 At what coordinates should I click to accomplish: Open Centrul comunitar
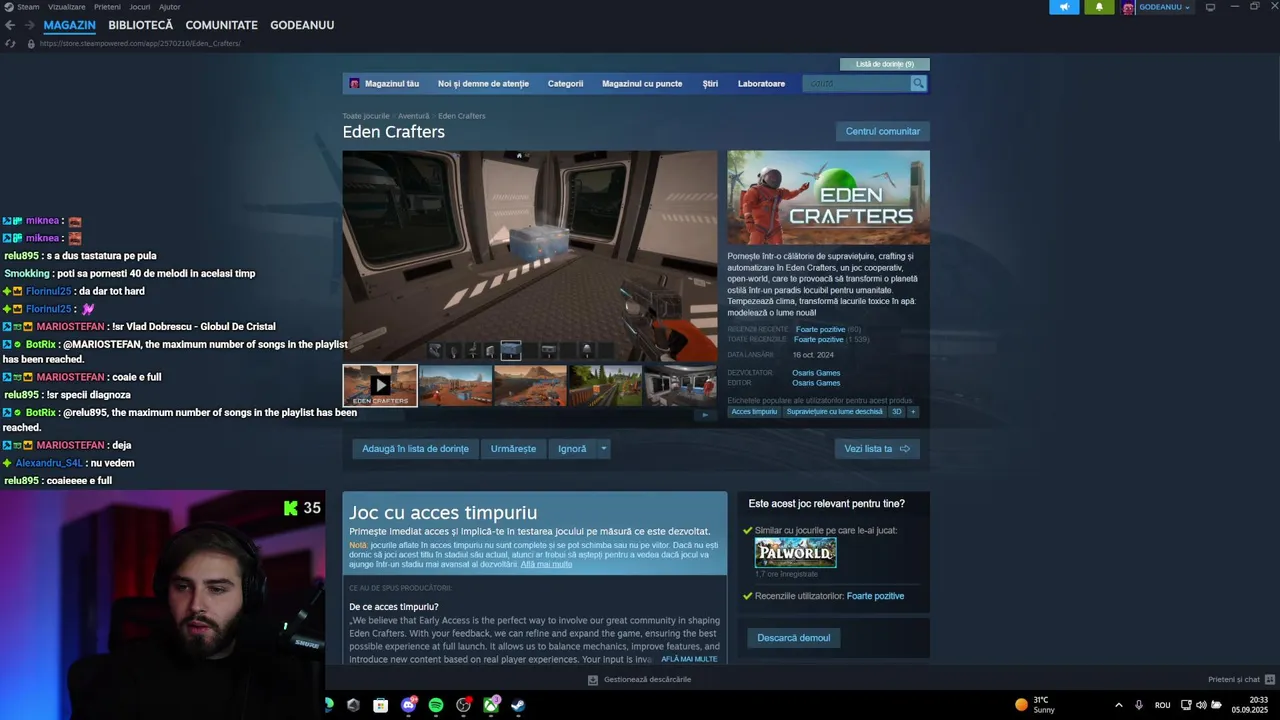pos(882,131)
